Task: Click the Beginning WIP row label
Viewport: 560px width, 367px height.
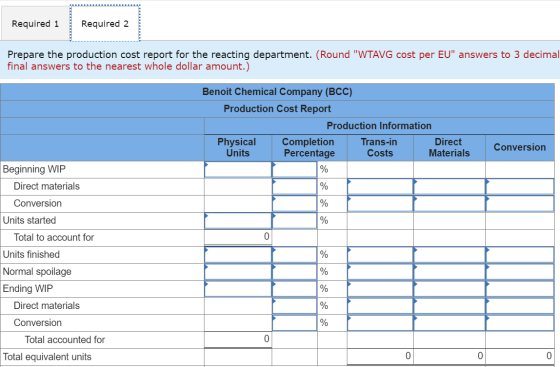Action: point(34,169)
